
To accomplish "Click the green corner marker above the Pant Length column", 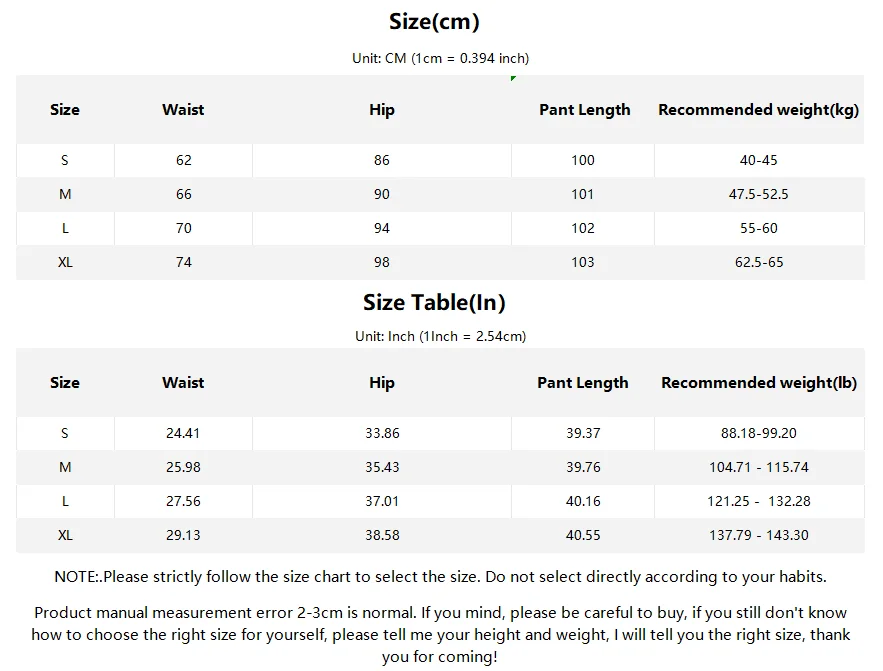I will click(513, 78).
